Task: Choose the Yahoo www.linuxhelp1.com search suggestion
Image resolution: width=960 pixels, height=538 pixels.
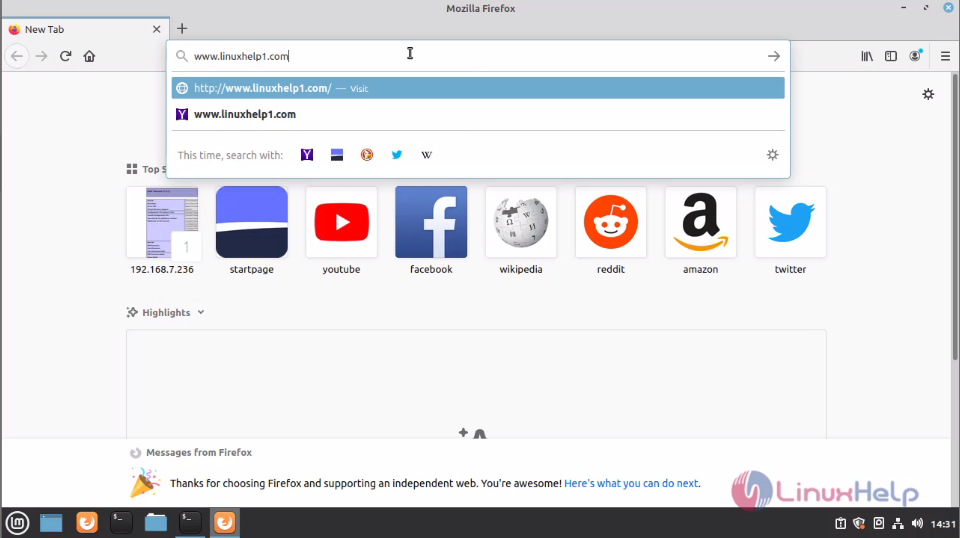Action: tap(478, 114)
